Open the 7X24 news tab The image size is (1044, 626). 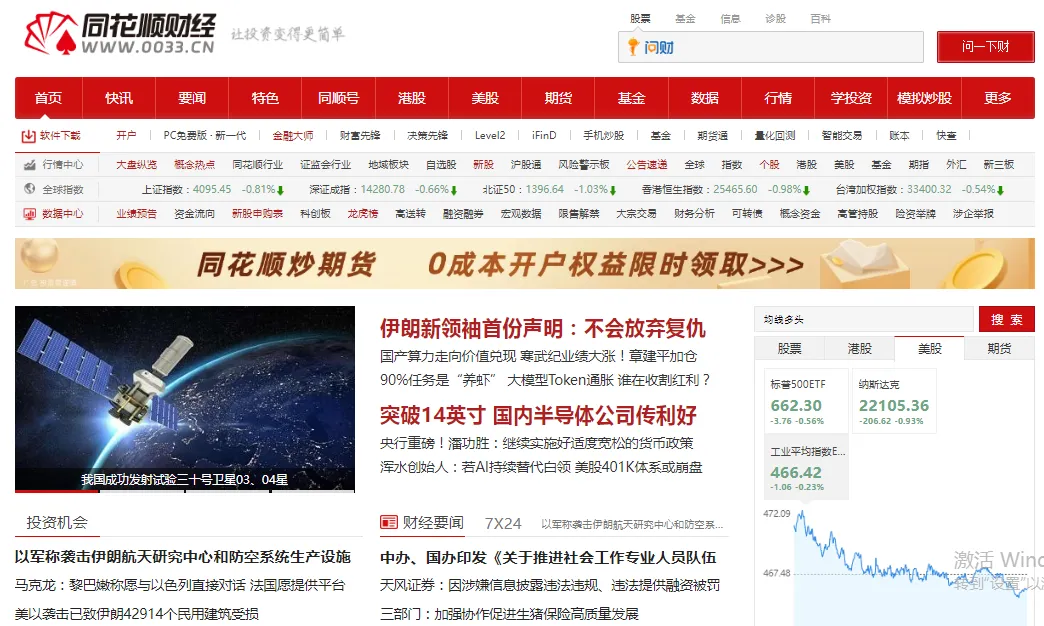point(503,523)
